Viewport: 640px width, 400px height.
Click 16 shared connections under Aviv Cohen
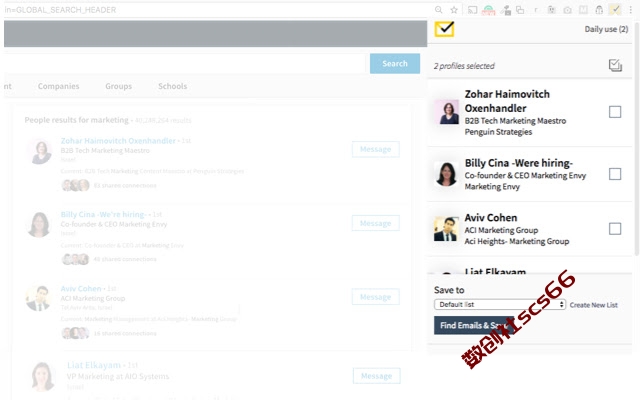click(125, 333)
